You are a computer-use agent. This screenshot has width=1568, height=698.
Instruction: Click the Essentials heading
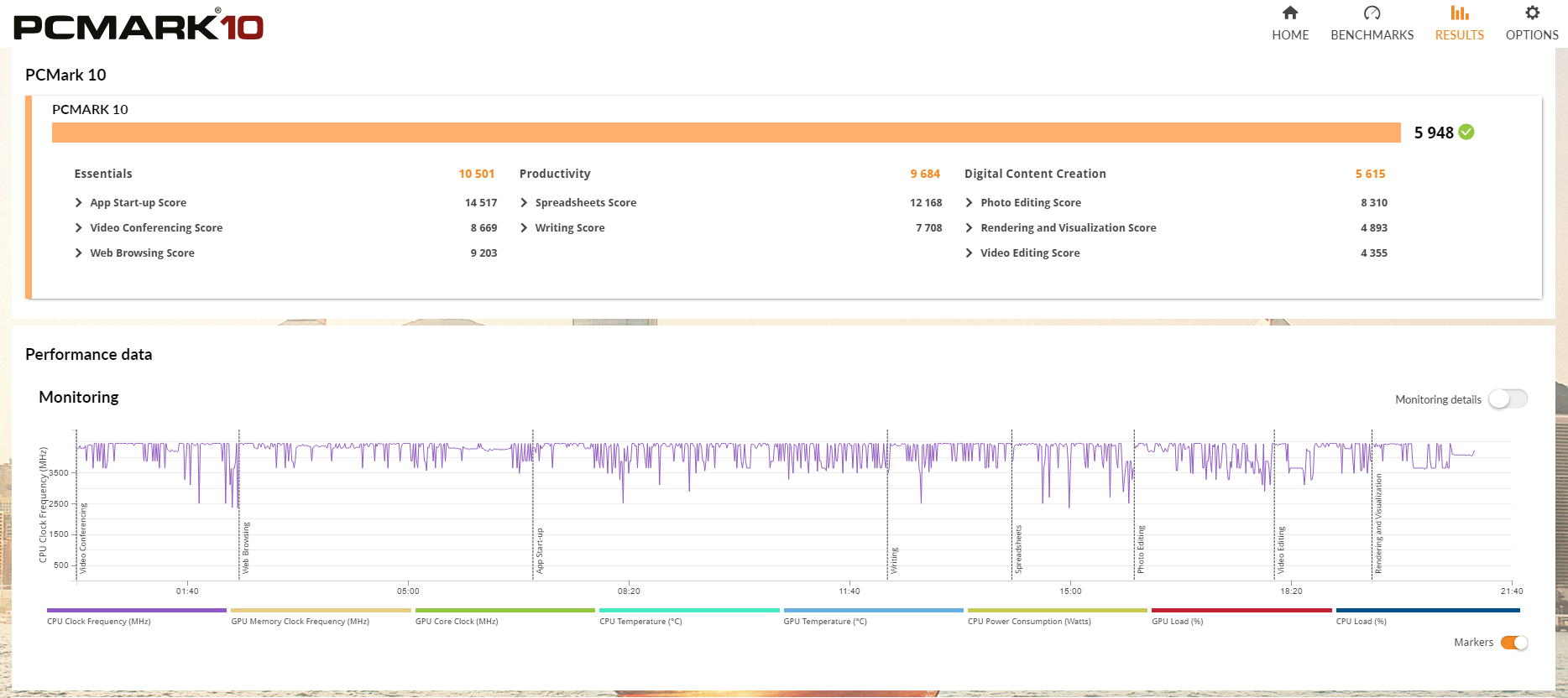tap(103, 174)
